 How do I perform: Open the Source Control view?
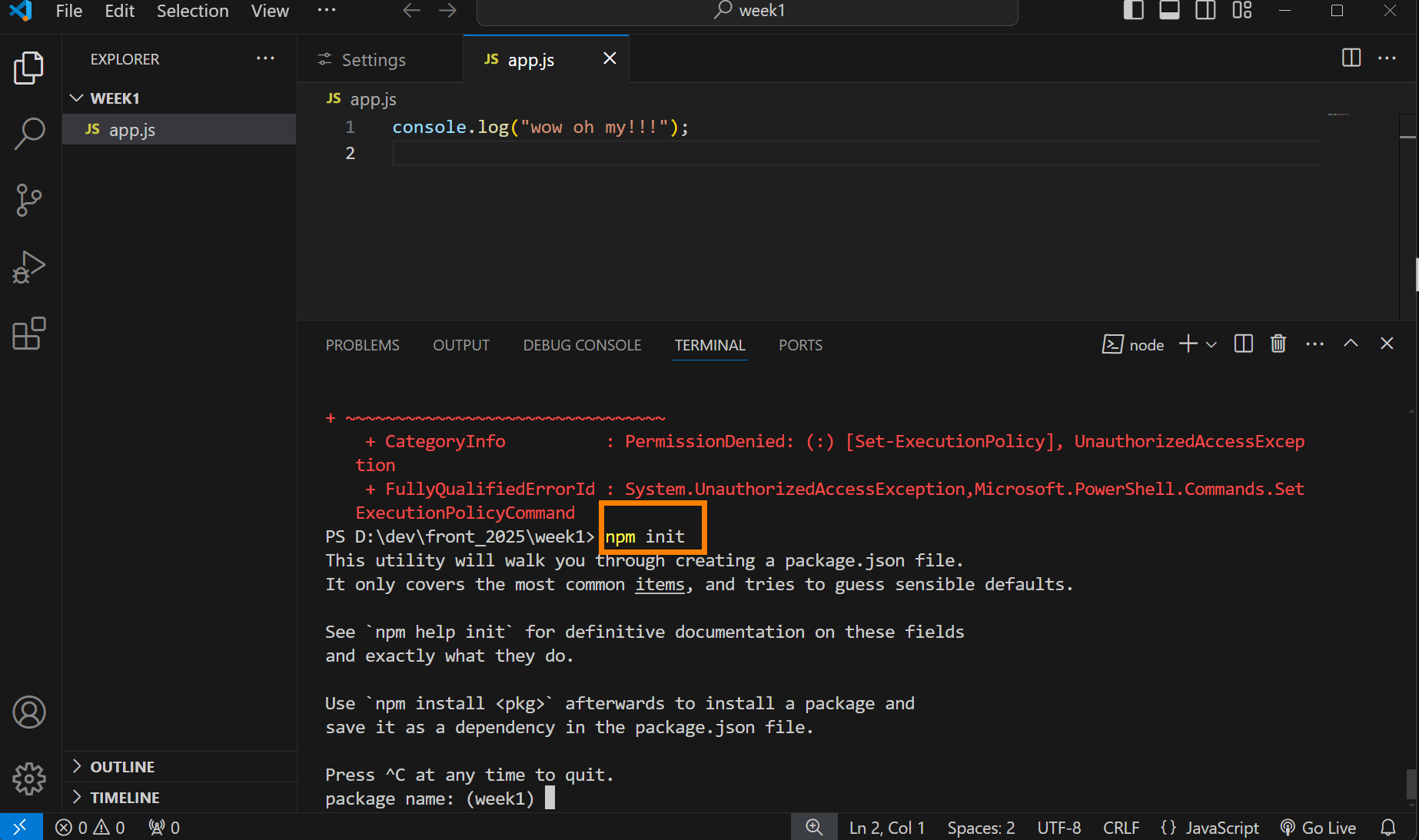[x=29, y=201]
